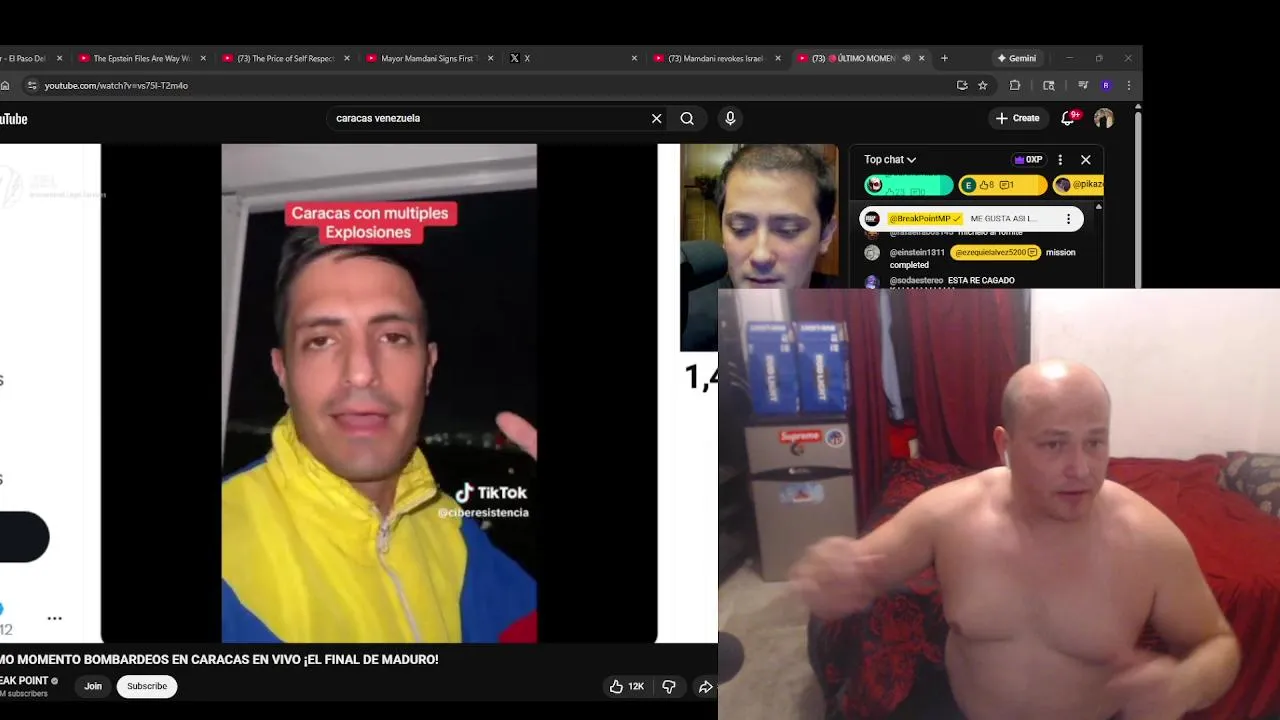
Task: Open the media controls icon in Chrome toolbar
Action: 1083,86
